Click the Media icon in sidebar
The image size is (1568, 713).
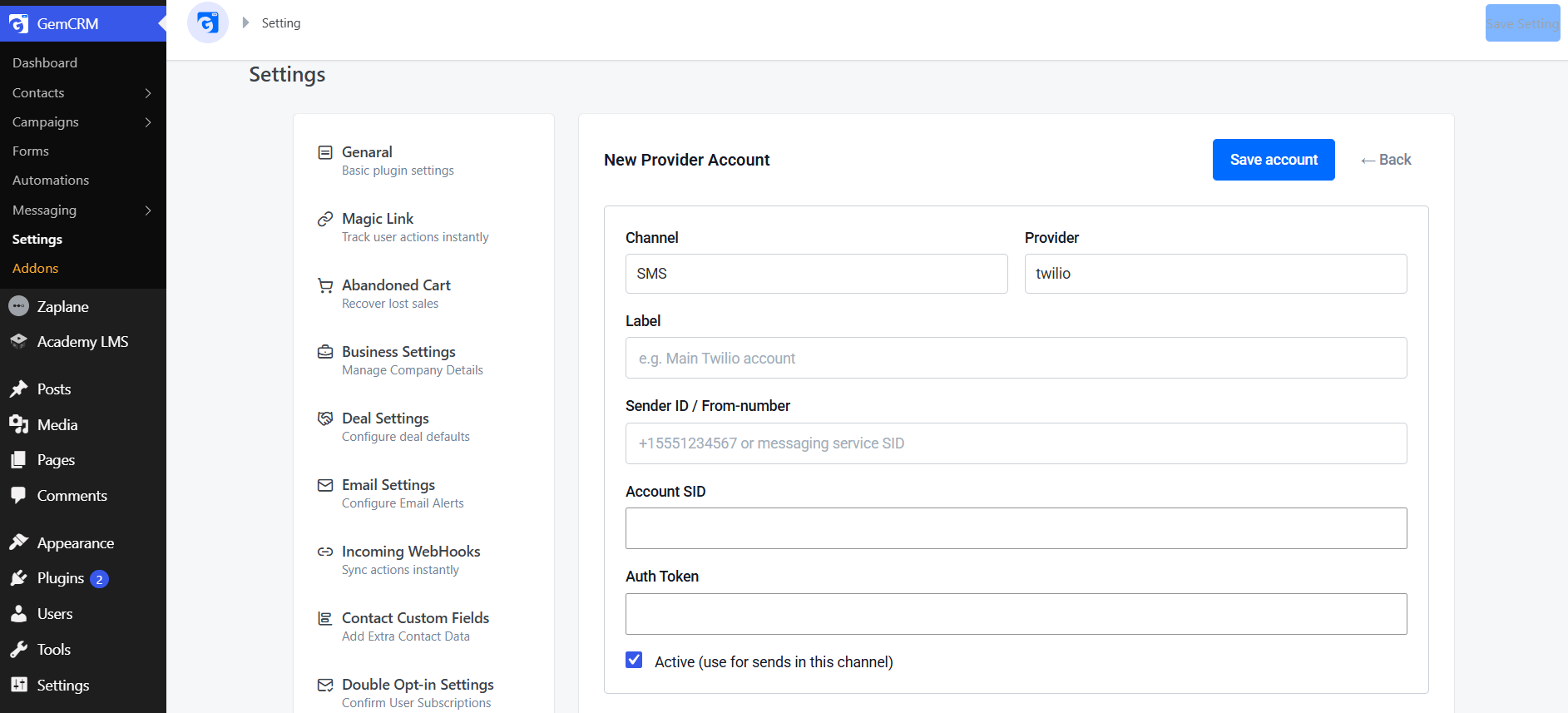click(x=18, y=424)
